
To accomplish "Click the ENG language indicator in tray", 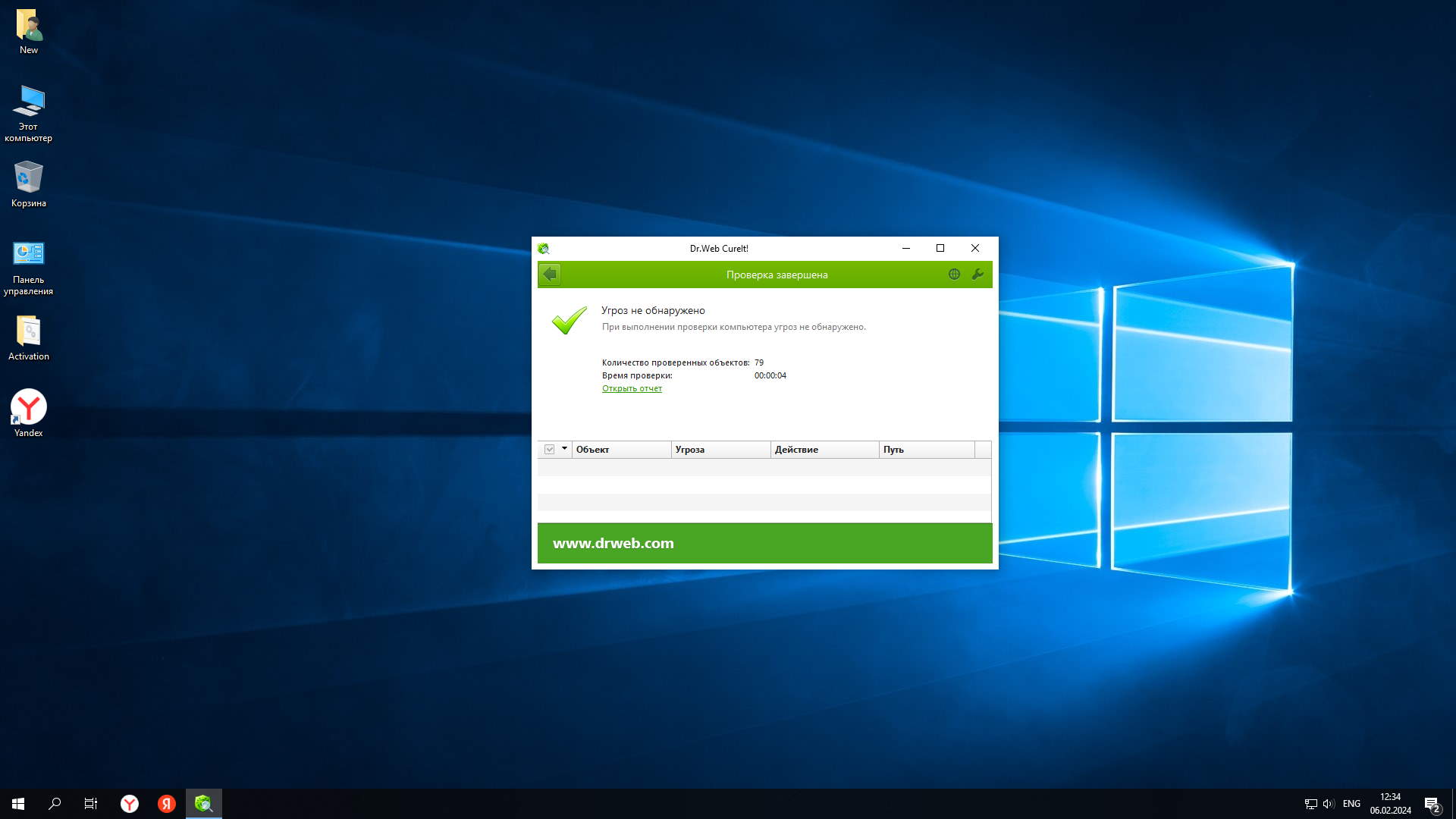I will [1351, 804].
